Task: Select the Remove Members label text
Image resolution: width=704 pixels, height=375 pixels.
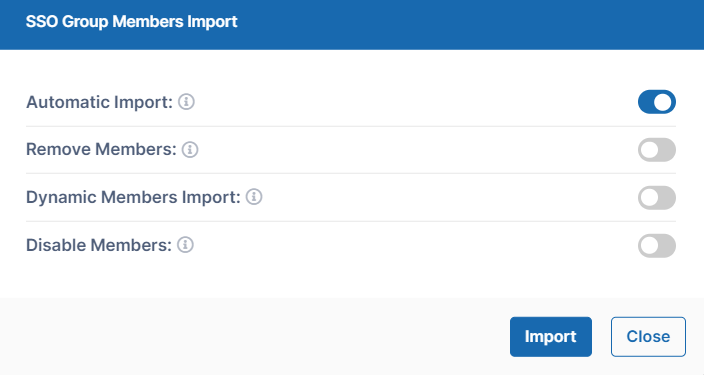Action: pyautogui.click(x=101, y=150)
